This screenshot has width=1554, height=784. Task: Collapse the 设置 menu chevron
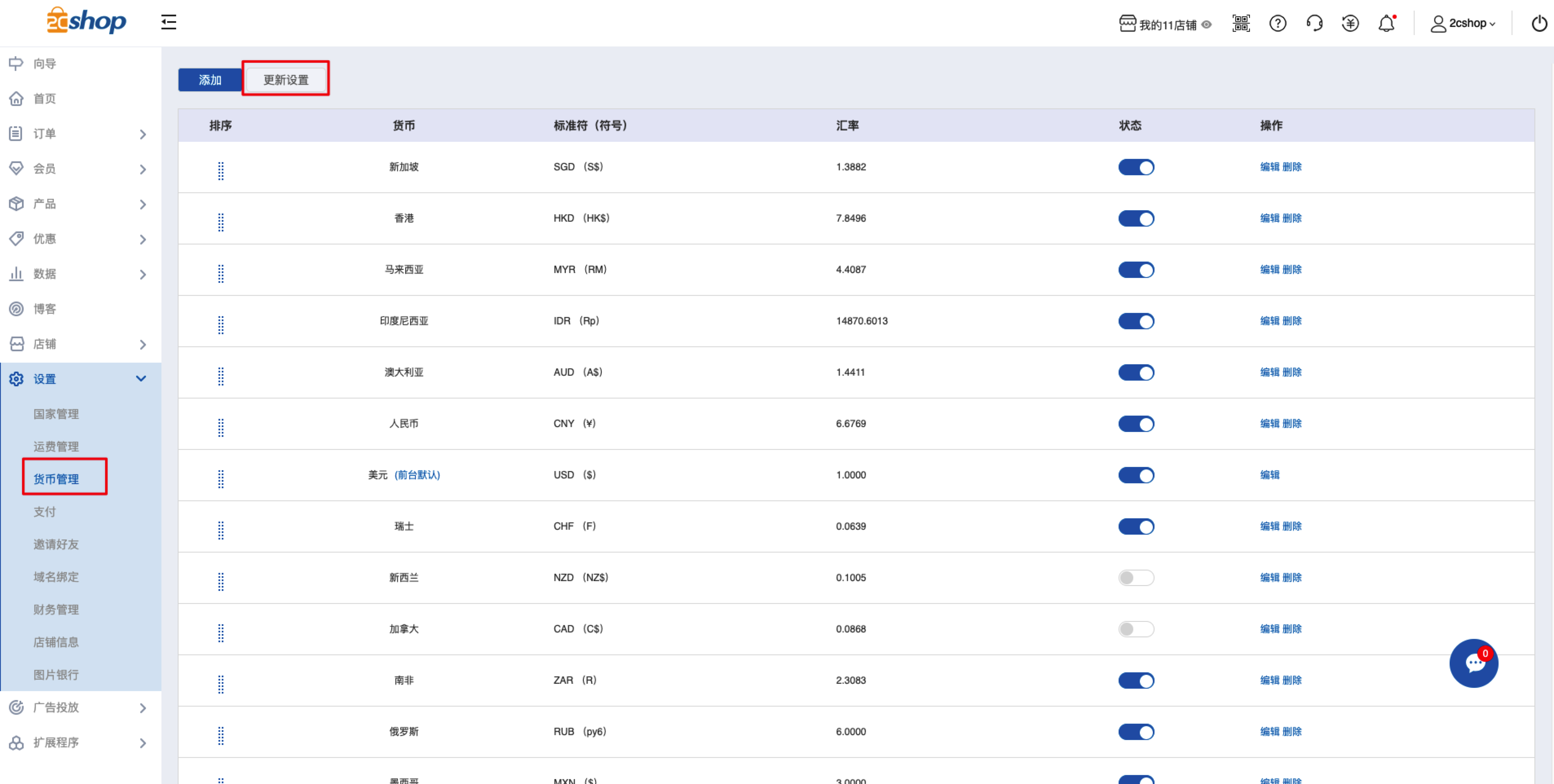(x=141, y=379)
